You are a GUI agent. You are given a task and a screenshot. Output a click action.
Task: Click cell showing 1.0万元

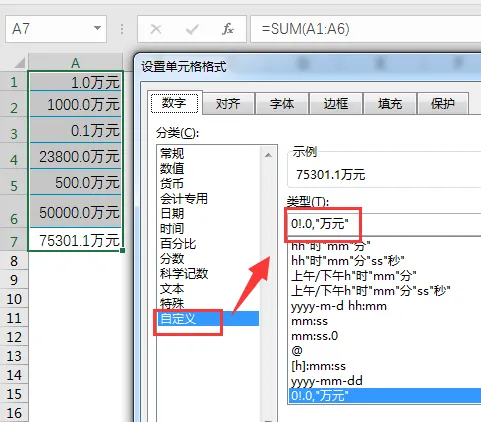[x=76, y=82]
